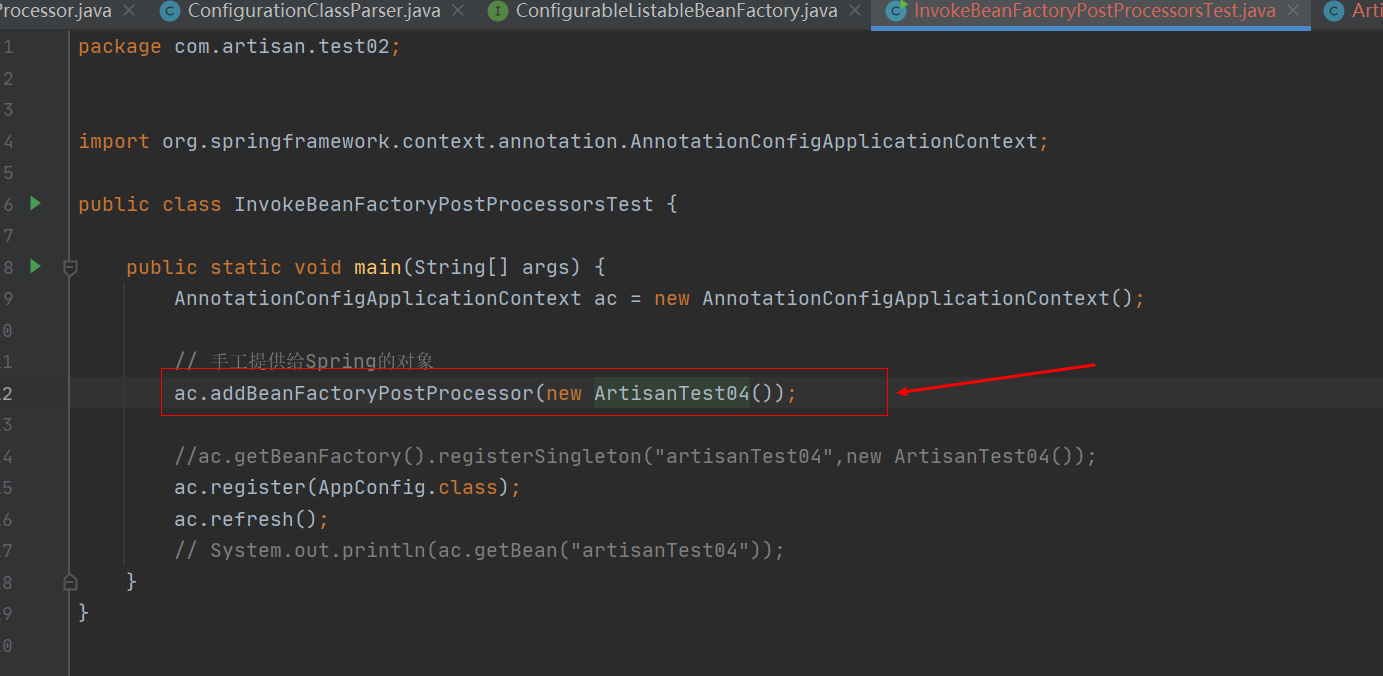Switch to the ConfigurableListableBeanFactory.java tab
This screenshot has height=676, width=1383.
(677, 11)
